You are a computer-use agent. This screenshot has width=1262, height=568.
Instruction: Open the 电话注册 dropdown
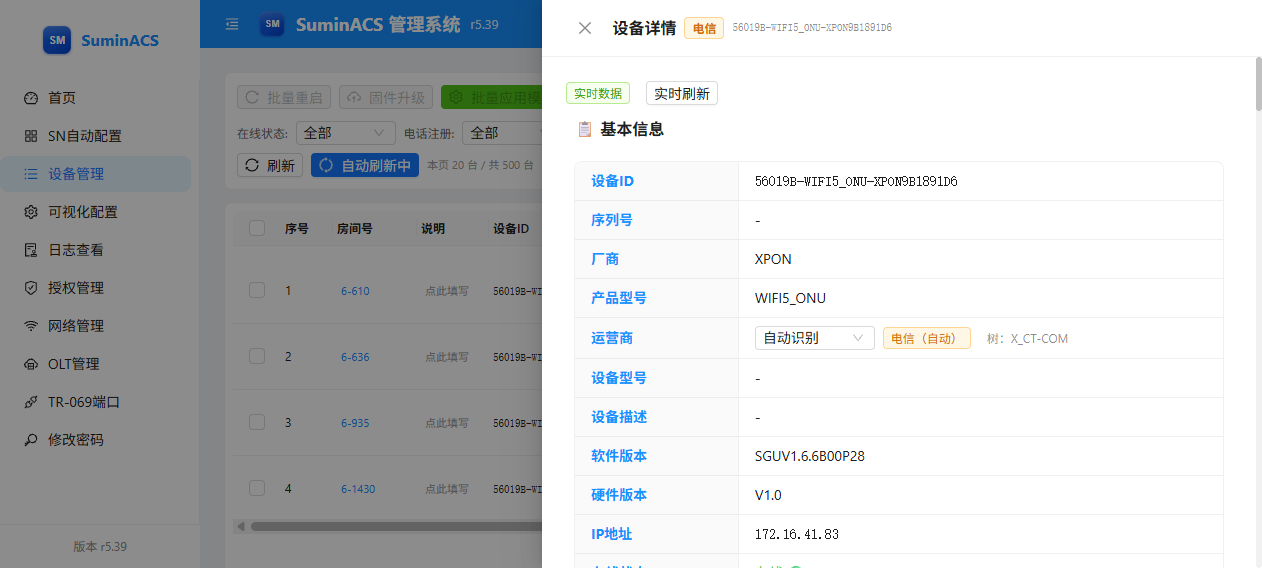502,132
